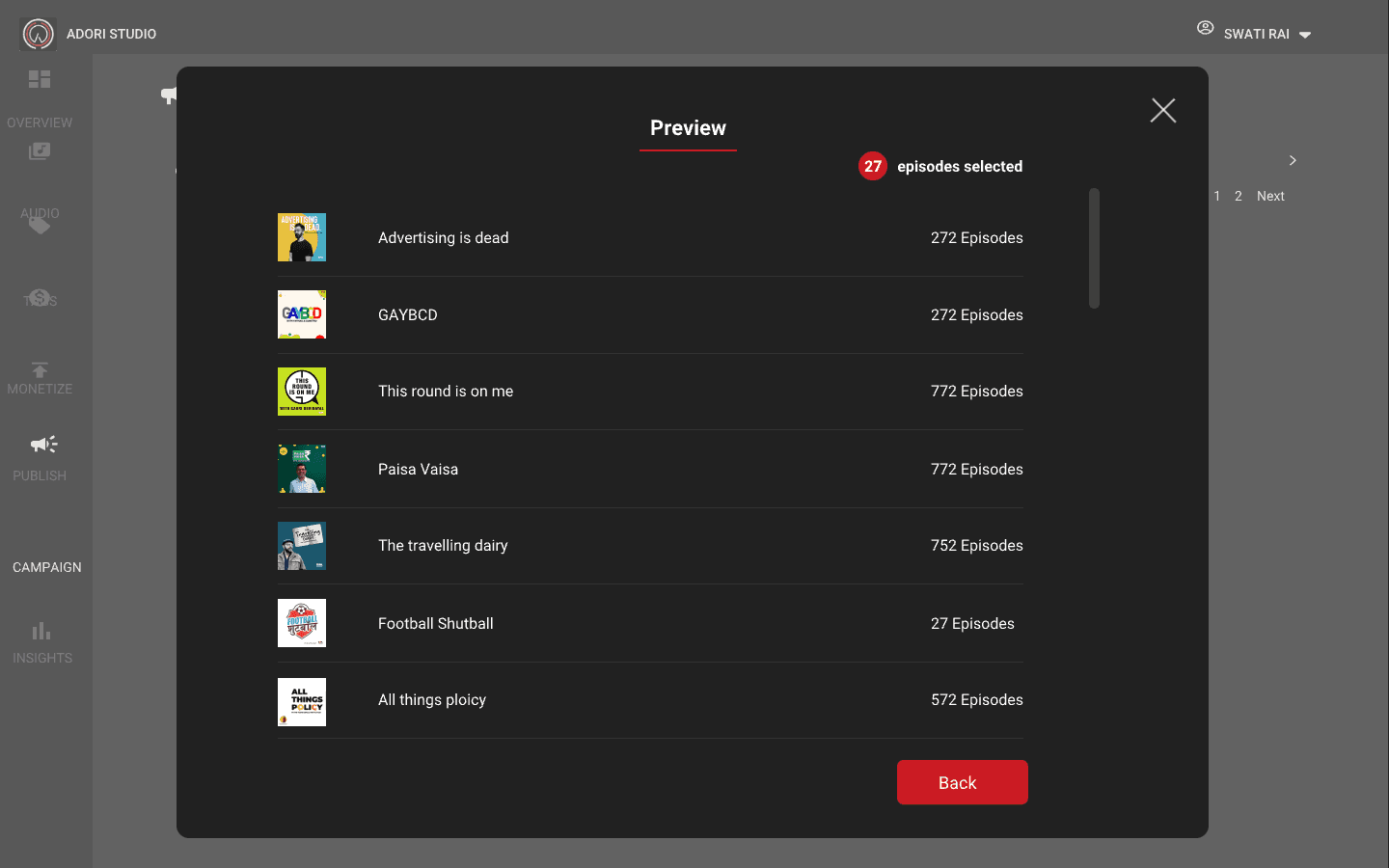Expand the Swati Rai account dropdown arrow
The image size is (1389, 868).
(x=1305, y=35)
